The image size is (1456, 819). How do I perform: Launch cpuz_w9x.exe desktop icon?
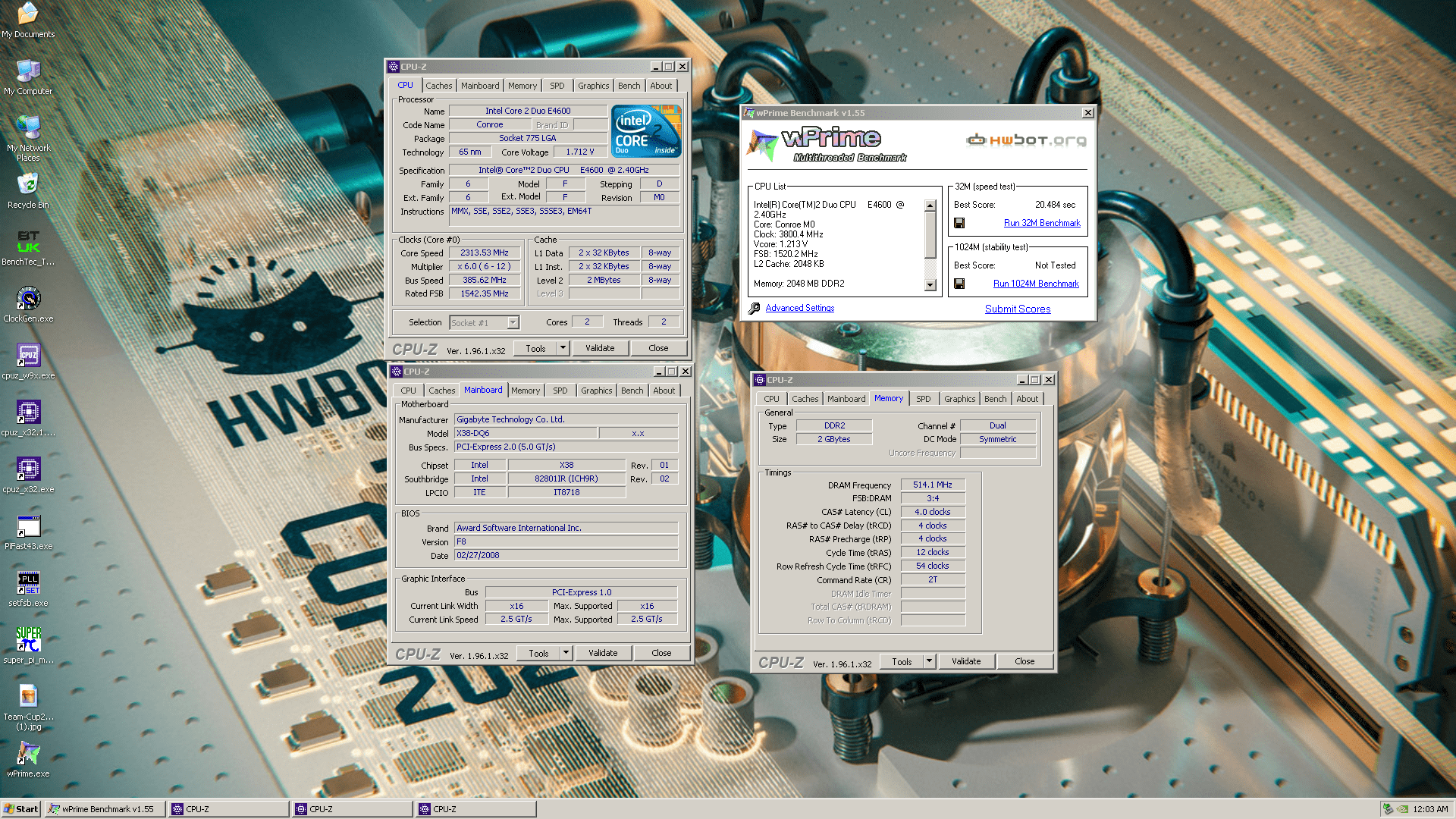coord(28,362)
